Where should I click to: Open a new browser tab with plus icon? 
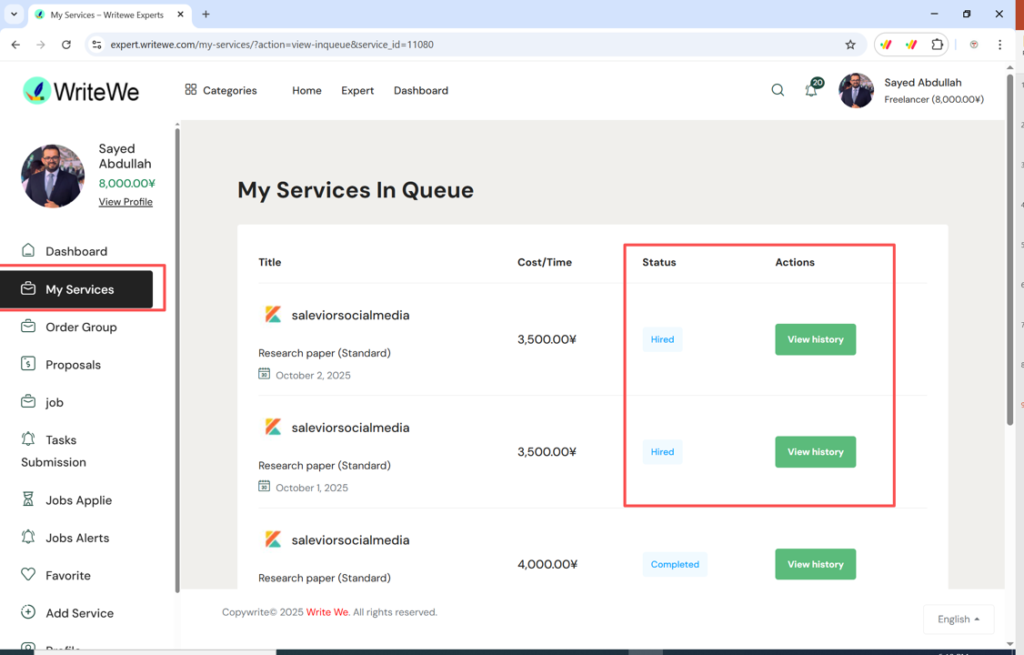(206, 14)
